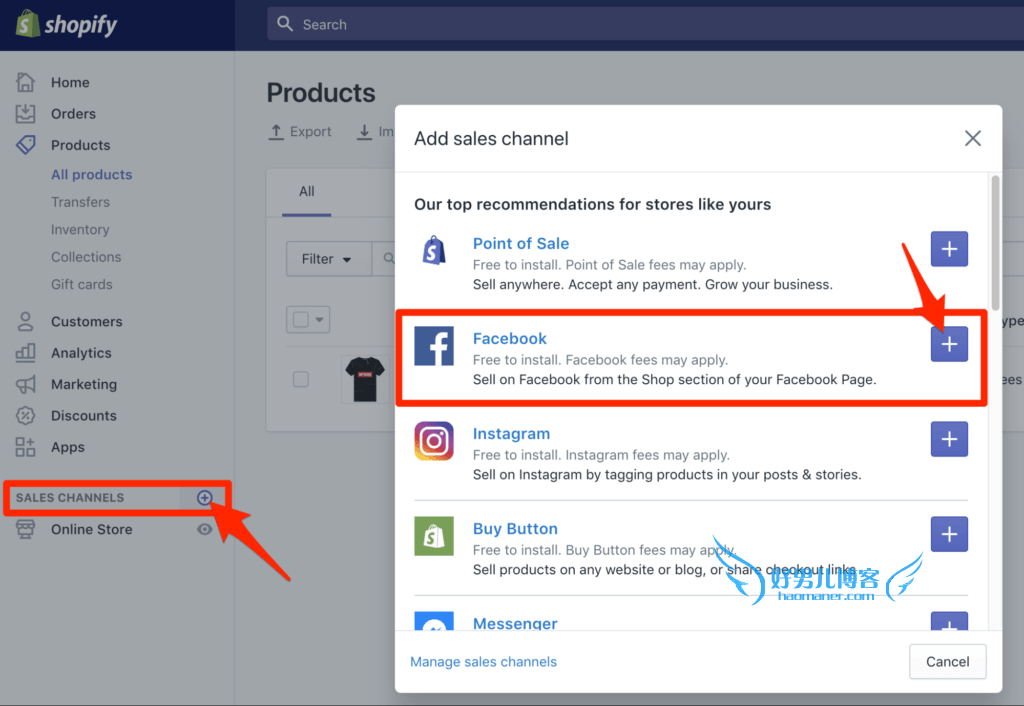
Task: Open Products in the sidebar
Action: tap(80, 145)
